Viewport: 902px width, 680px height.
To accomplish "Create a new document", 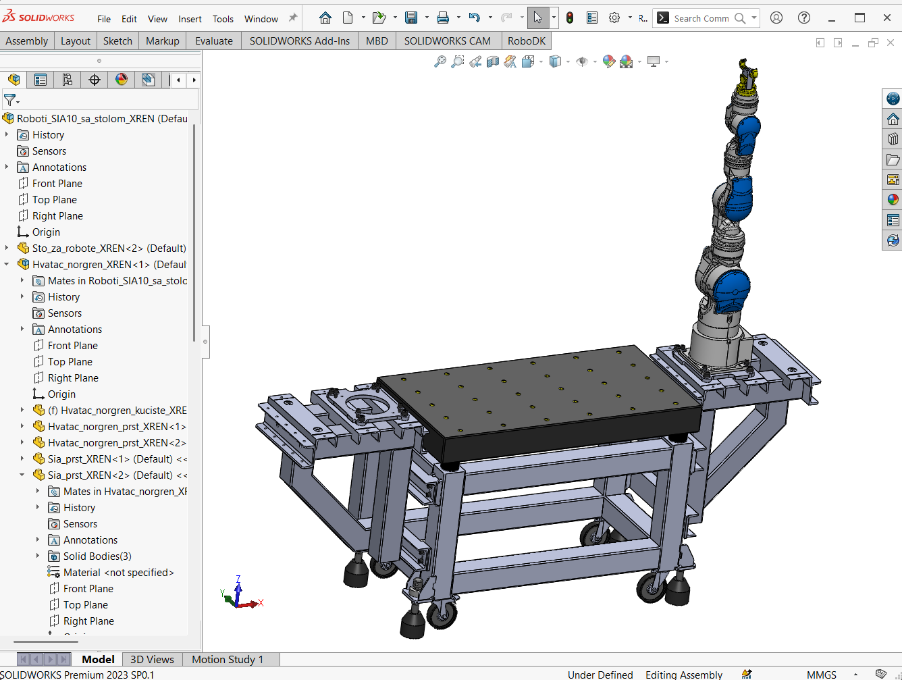I will point(348,18).
